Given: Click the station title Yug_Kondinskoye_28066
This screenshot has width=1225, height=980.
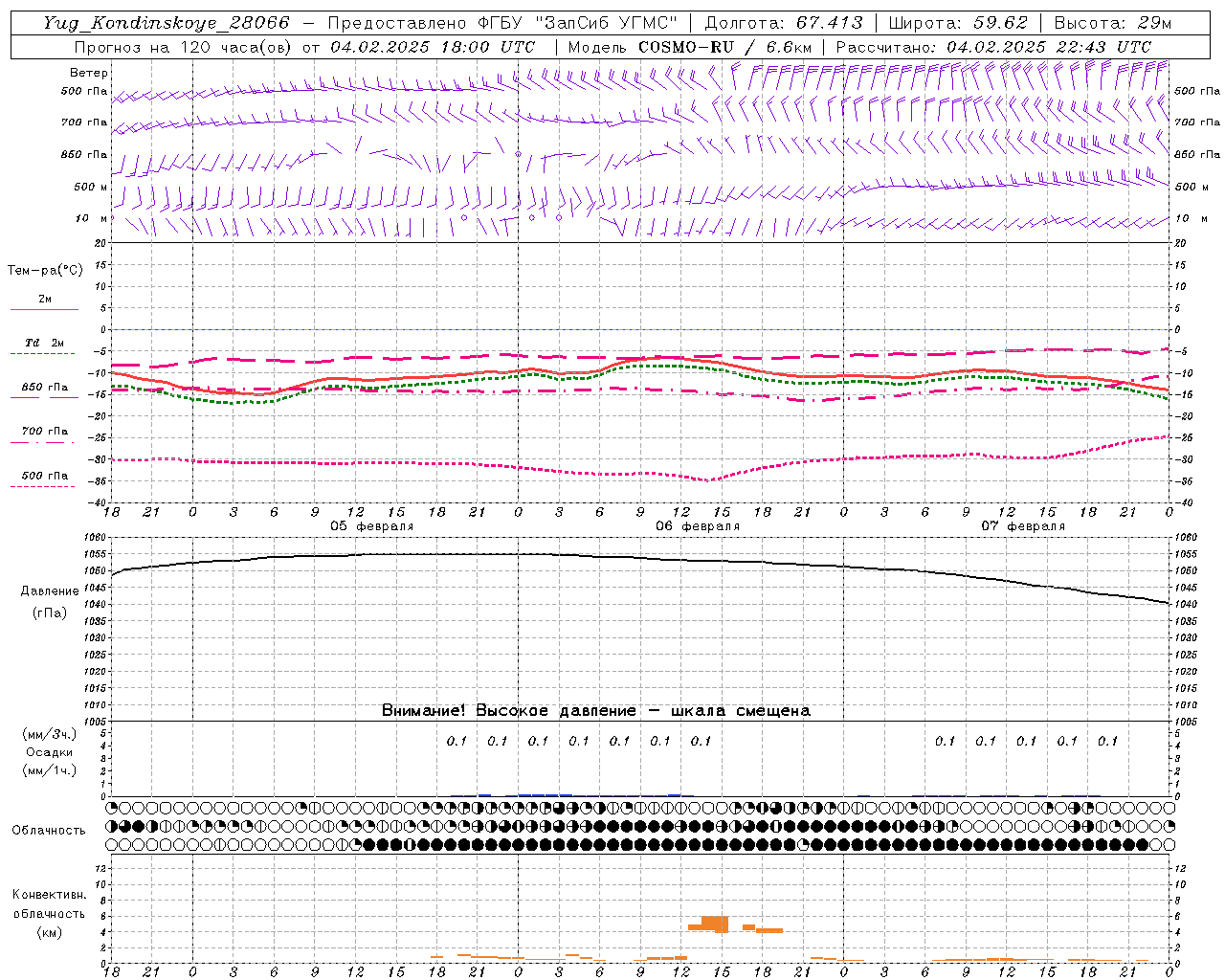Looking at the screenshot, I should pyautogui.click(x=166, y=23).
